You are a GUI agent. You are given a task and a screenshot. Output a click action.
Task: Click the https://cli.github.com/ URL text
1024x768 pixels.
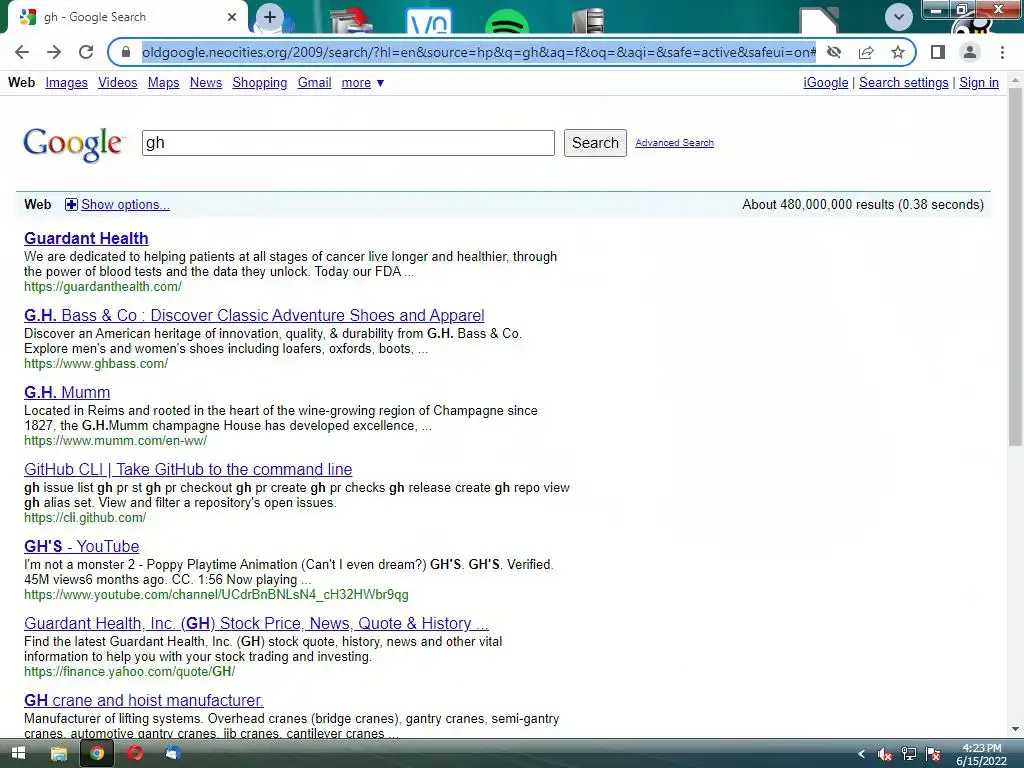click(85, 518)
